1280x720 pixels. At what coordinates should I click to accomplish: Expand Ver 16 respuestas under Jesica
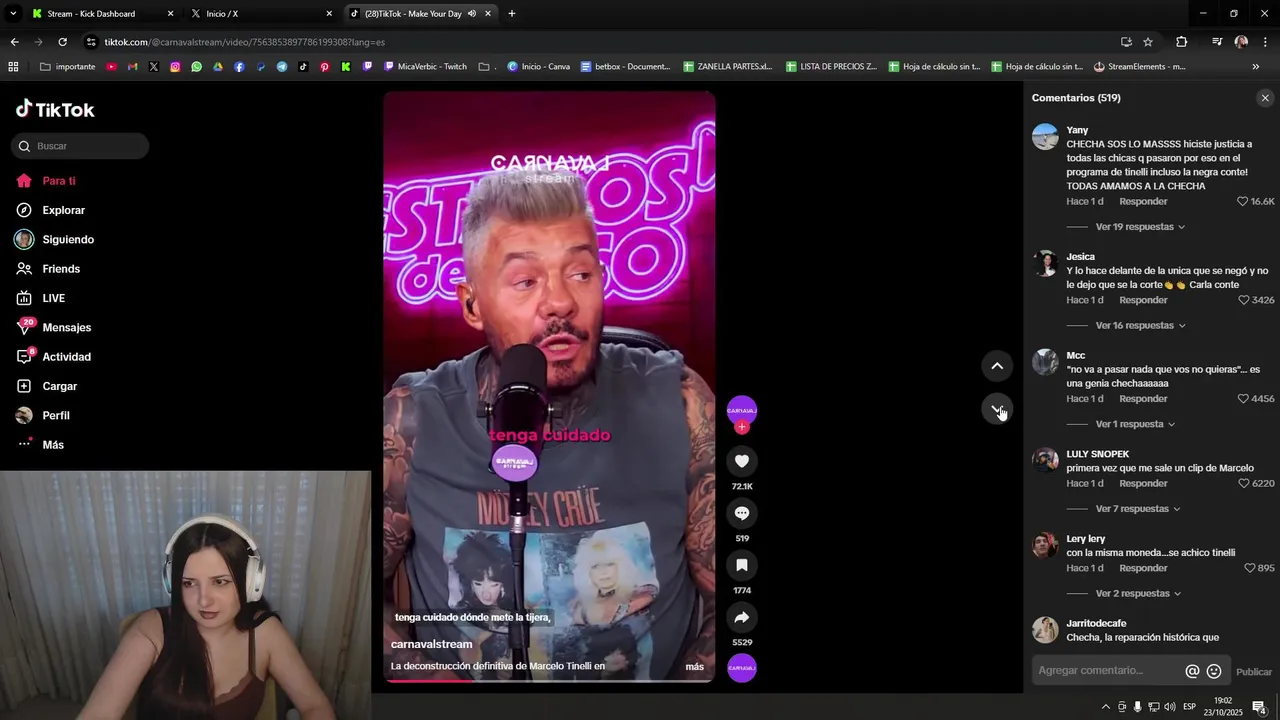pos(1140,326)
